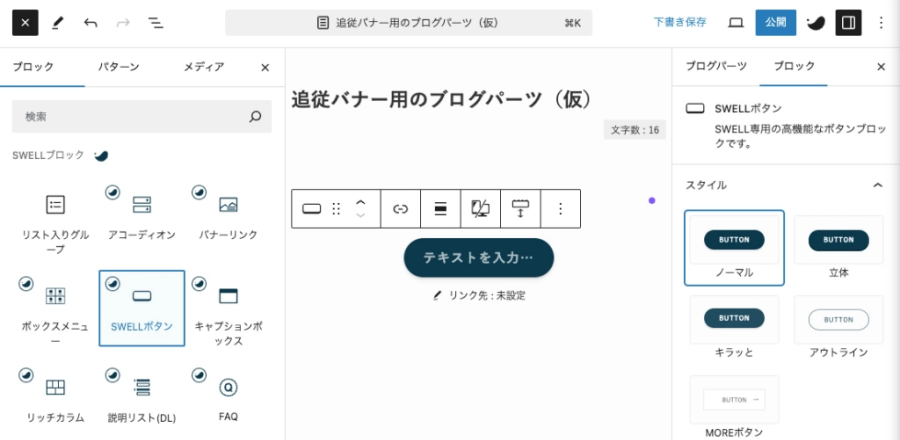Image resolution: width=900 pixels, height=440 pixels.
Task: Open the command palette title bar
Action: [x=408, y=23]
